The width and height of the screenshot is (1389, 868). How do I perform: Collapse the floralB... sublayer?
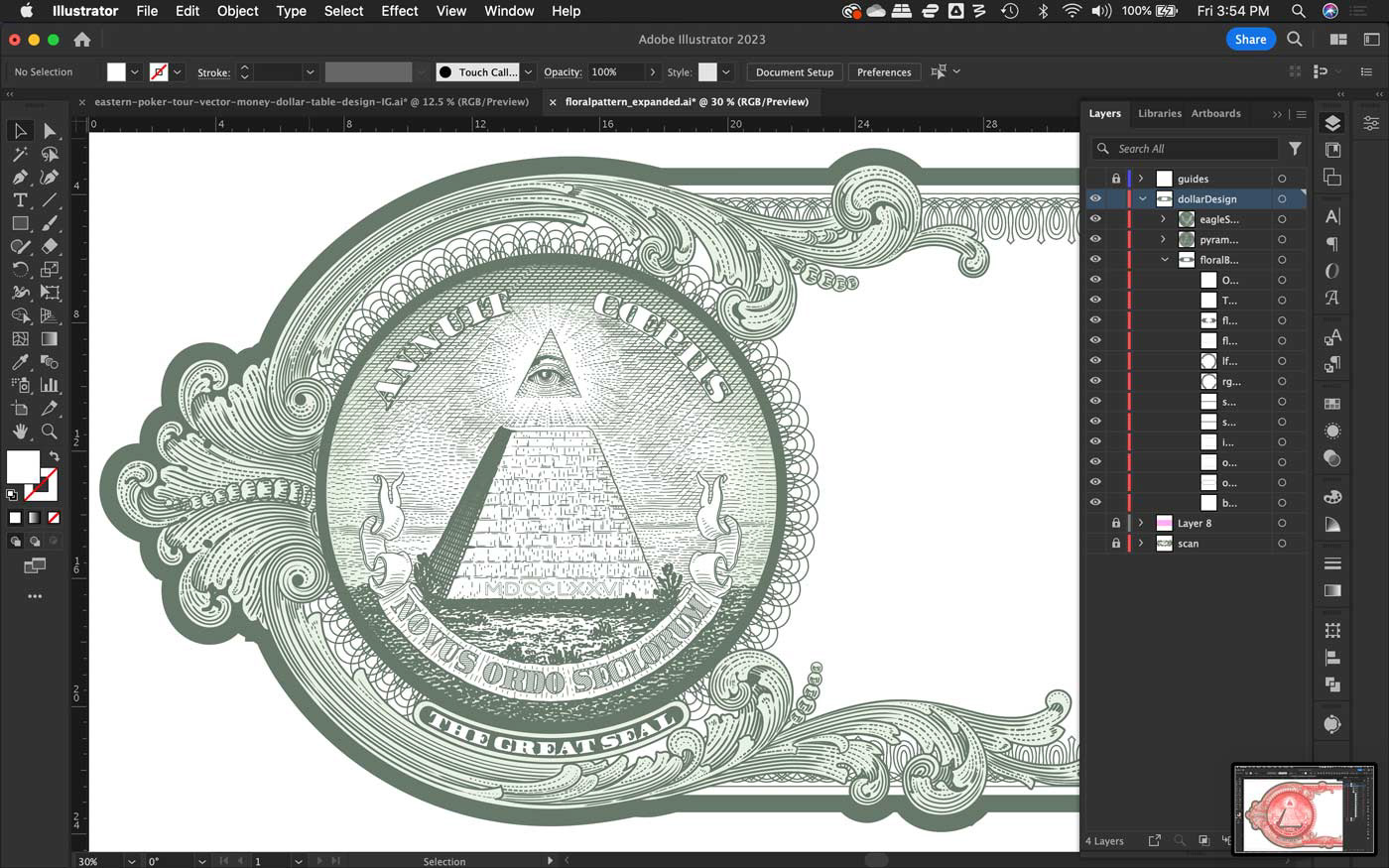coord(1165,260)
